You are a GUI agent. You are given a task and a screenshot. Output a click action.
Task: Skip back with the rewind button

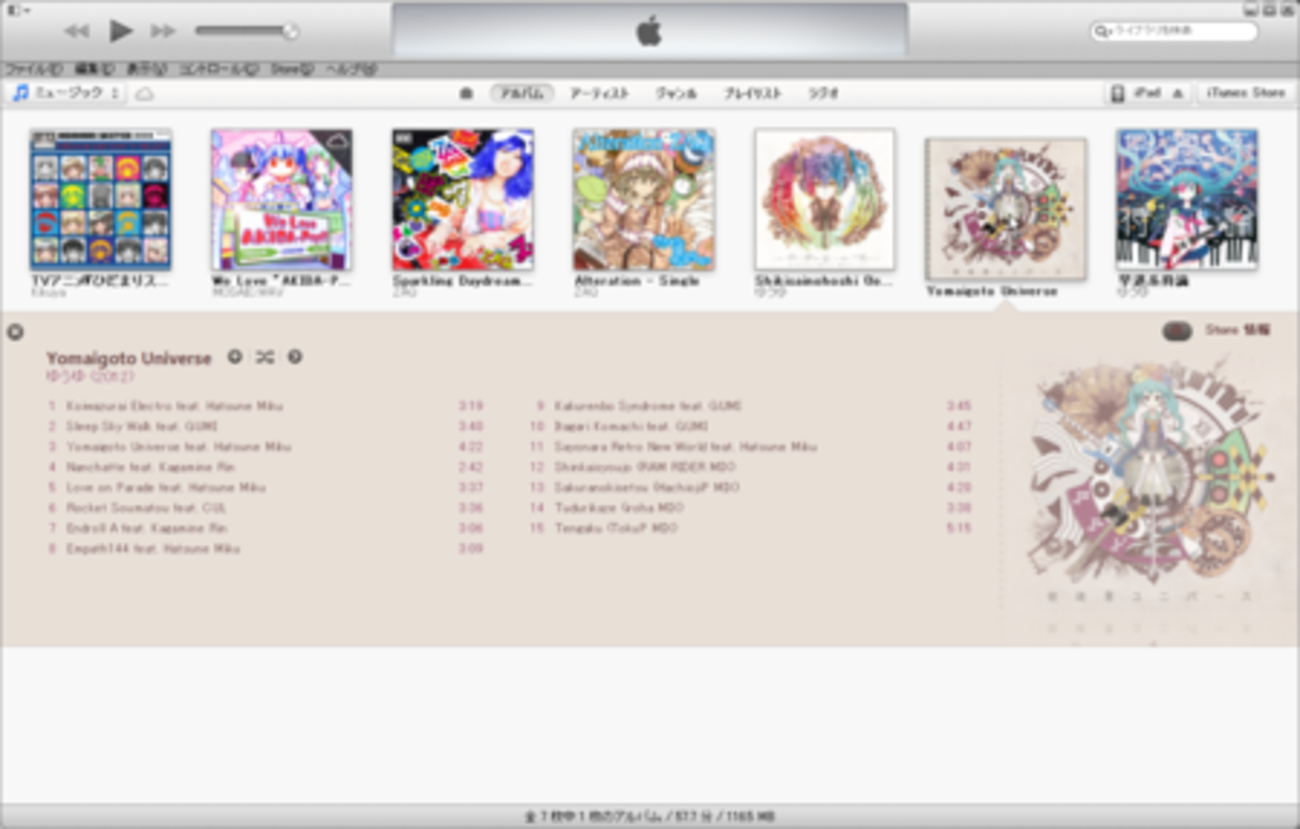(x=76, y=31)
